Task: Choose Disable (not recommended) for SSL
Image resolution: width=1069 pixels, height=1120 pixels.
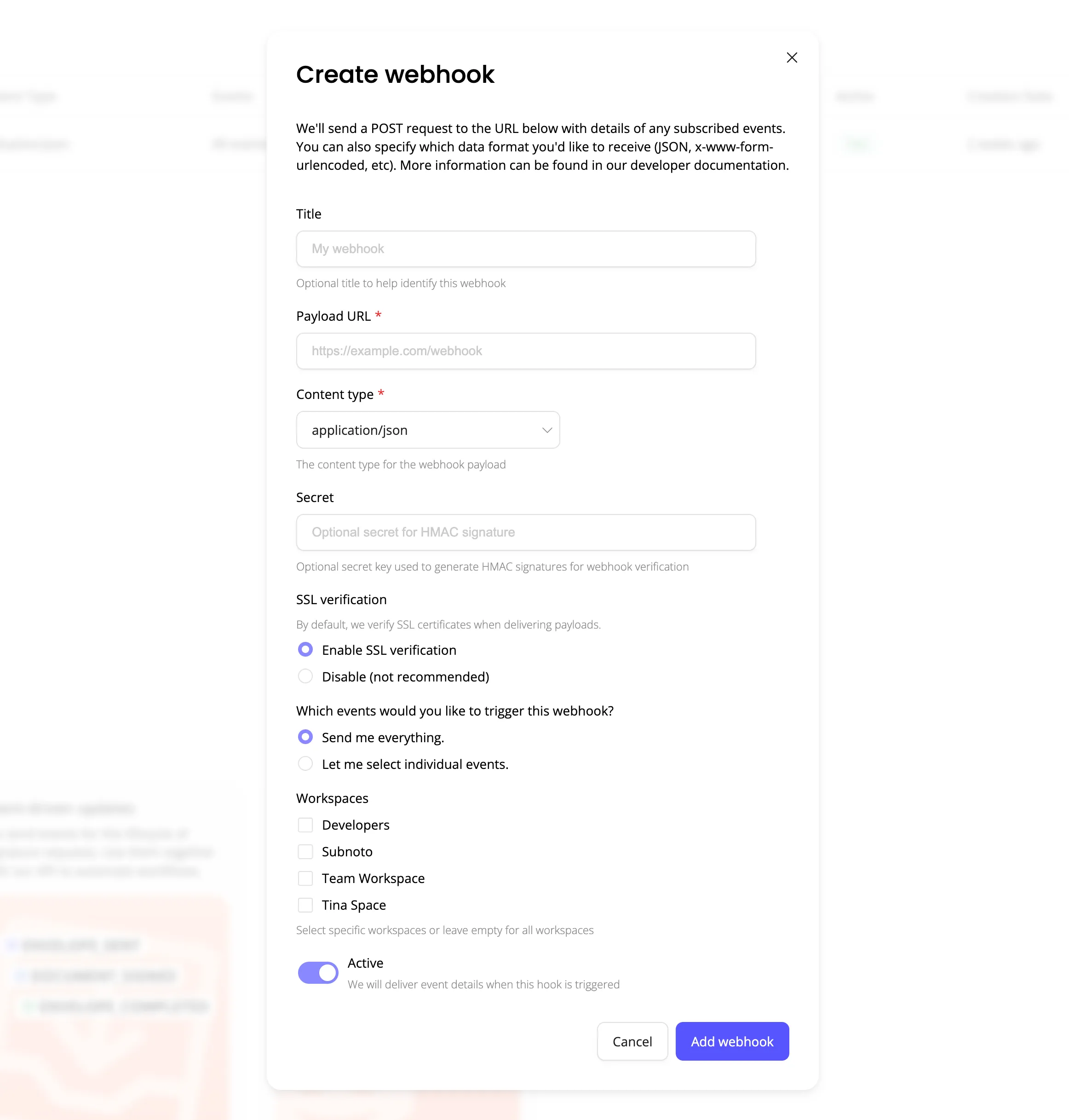Action: (x=305, y=676)
